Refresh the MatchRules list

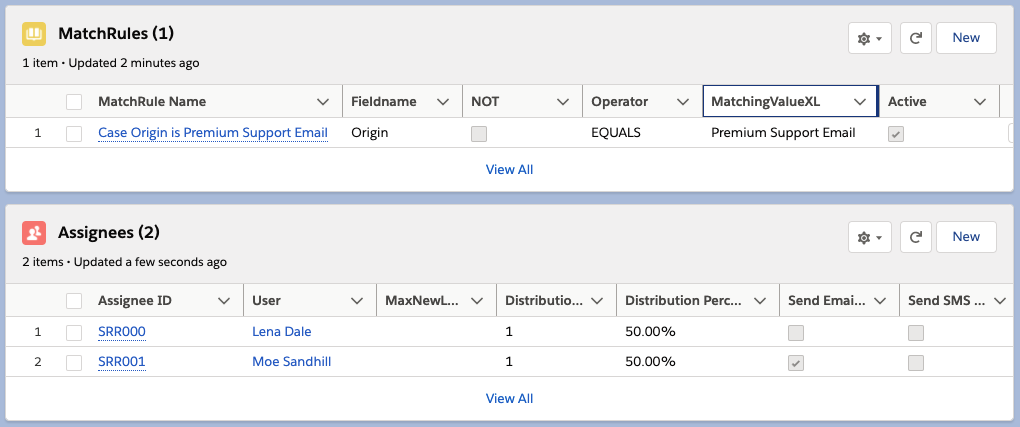tap(916, 38)
